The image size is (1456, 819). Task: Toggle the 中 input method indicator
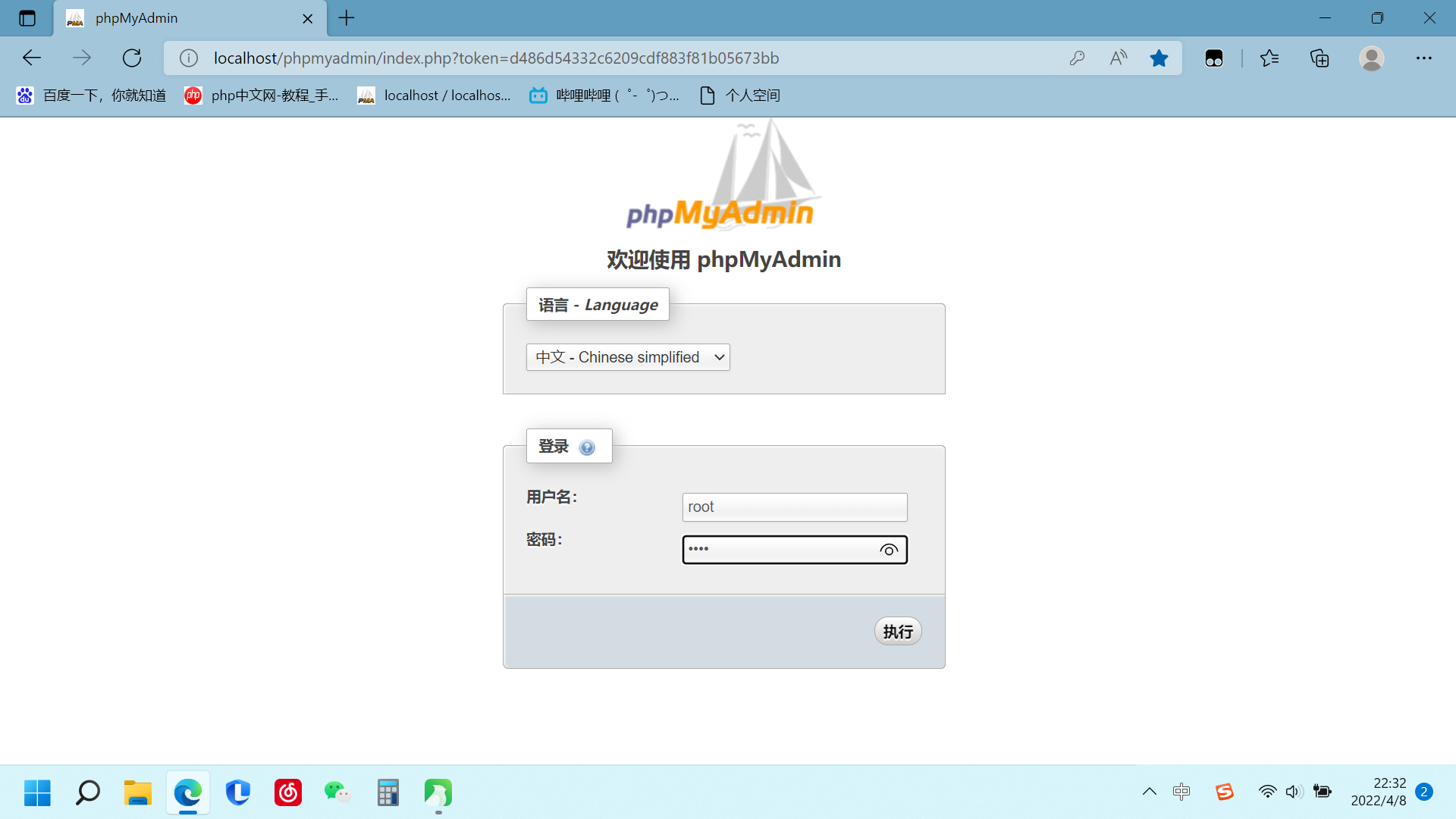pyautogui.click(x=1181, y=792)
